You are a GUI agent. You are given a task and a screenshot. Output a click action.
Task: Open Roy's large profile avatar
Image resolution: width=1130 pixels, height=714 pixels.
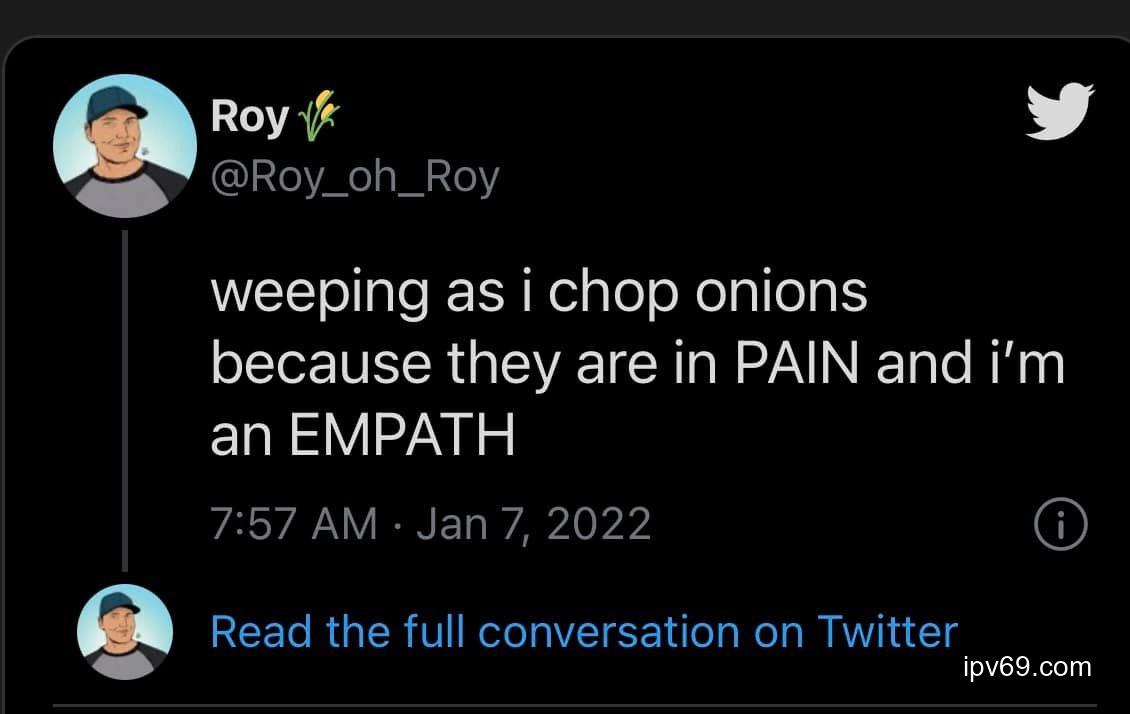pyautogui.click(x=125, y=145)
